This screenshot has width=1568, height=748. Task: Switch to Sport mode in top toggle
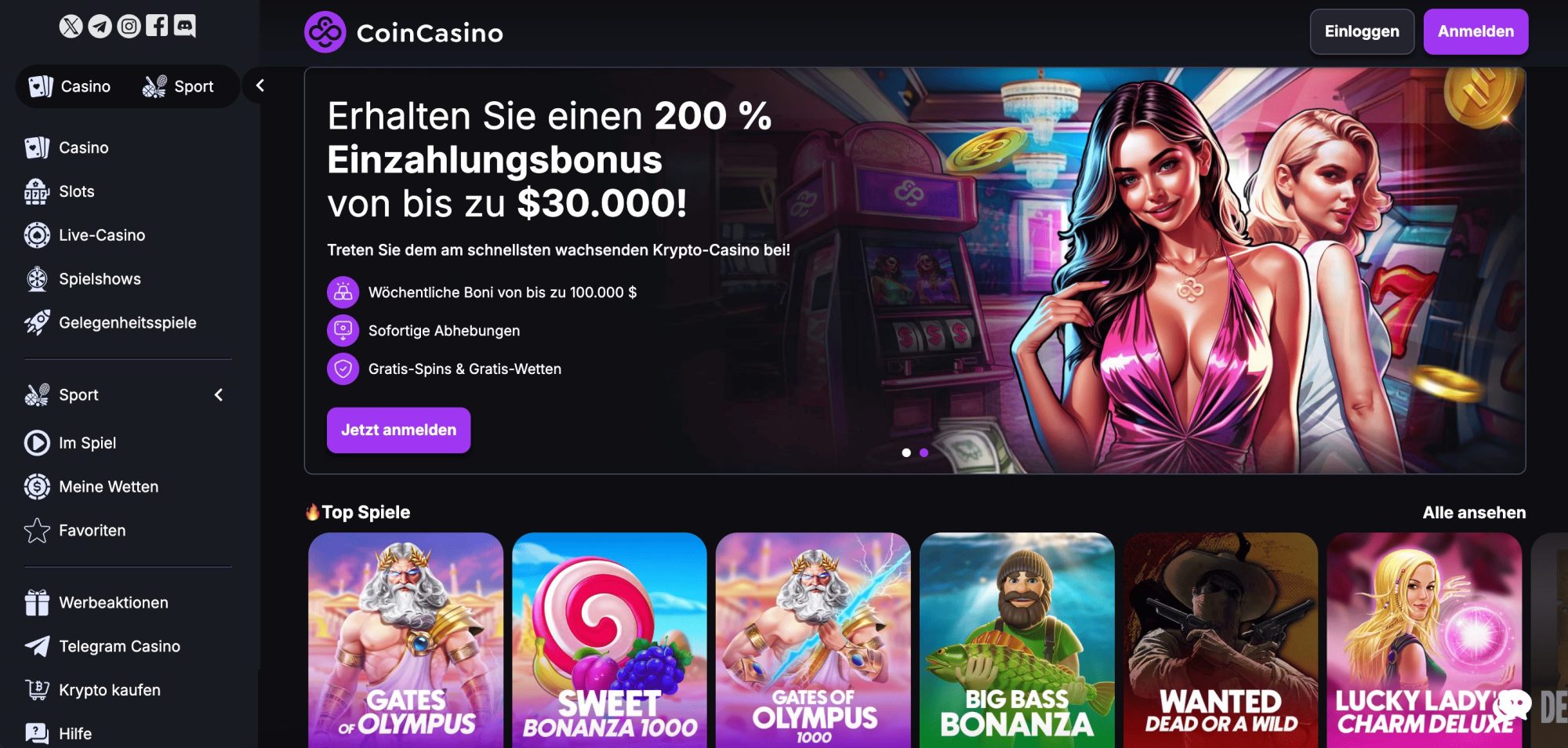(x=179, y=86)
